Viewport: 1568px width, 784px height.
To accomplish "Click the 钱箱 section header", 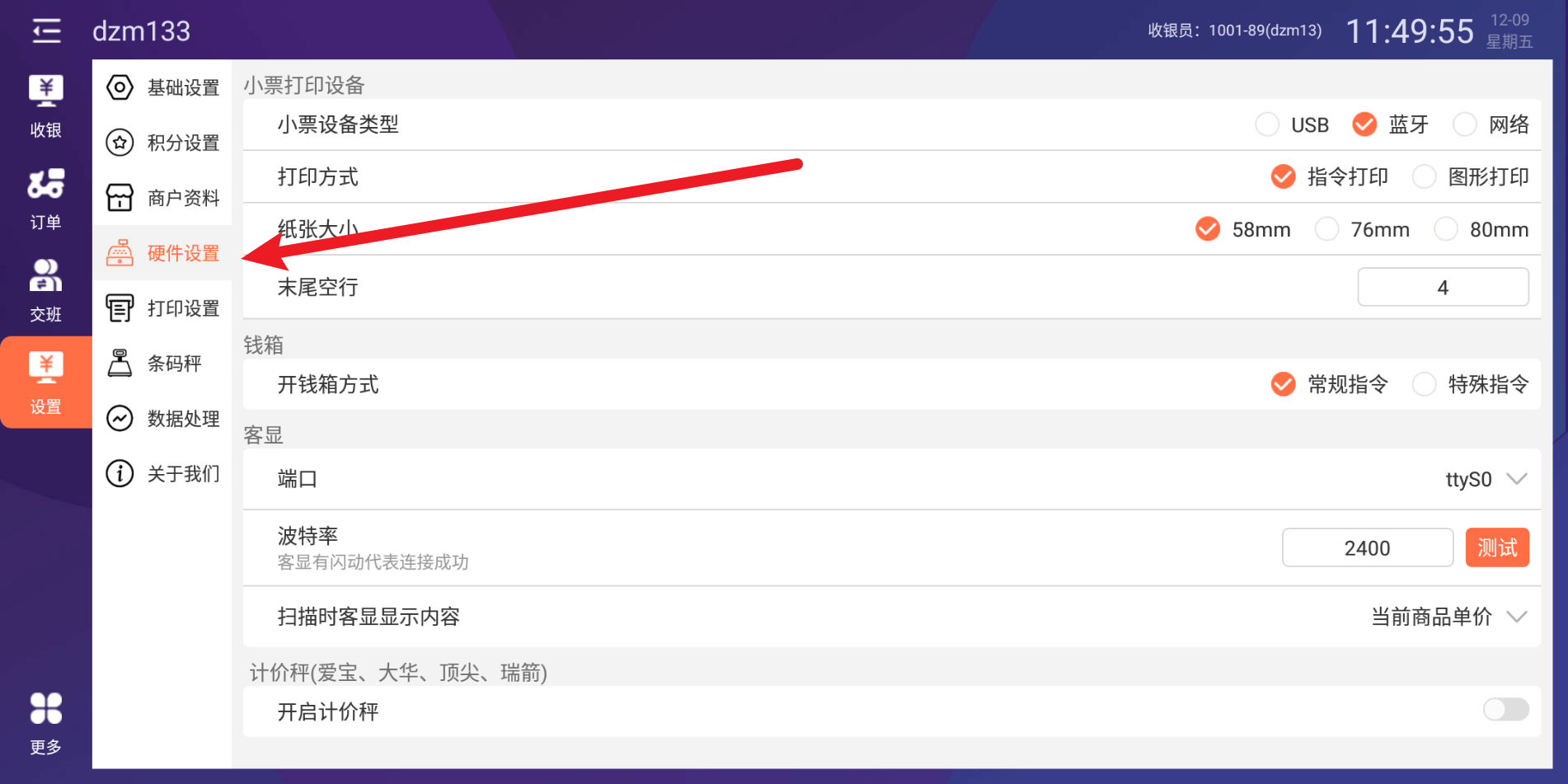I will coord(264,345).
